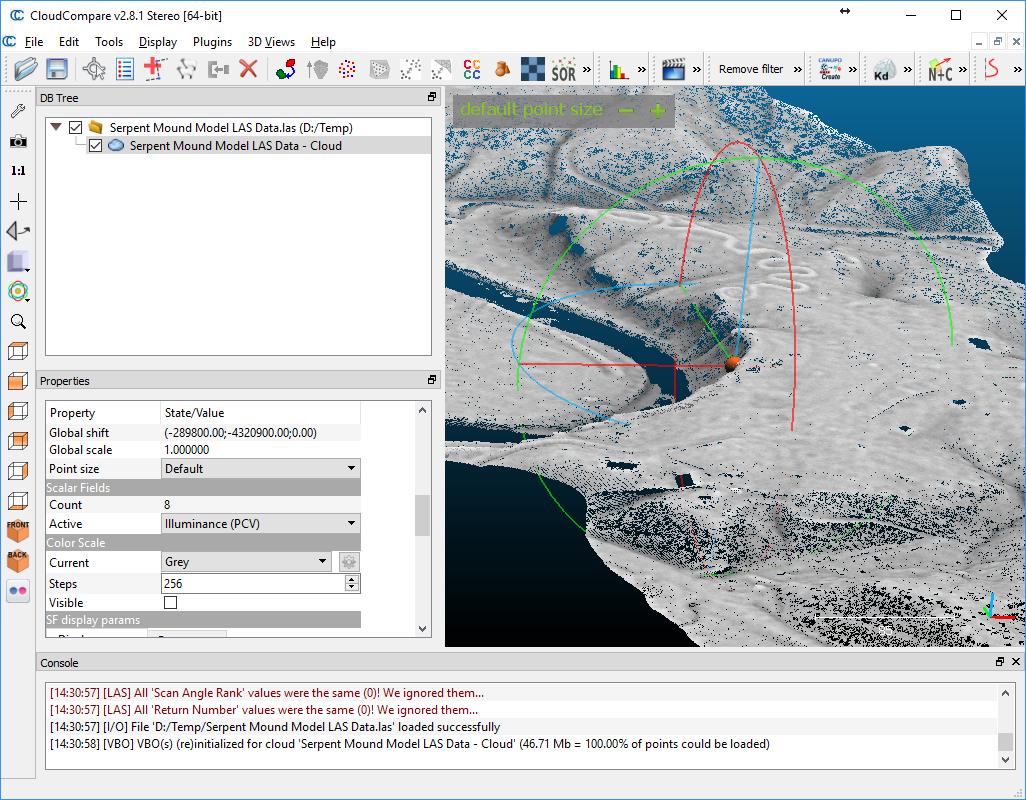Uncheck the Serpent Mound LAS Data.las file

coord(75,128)
